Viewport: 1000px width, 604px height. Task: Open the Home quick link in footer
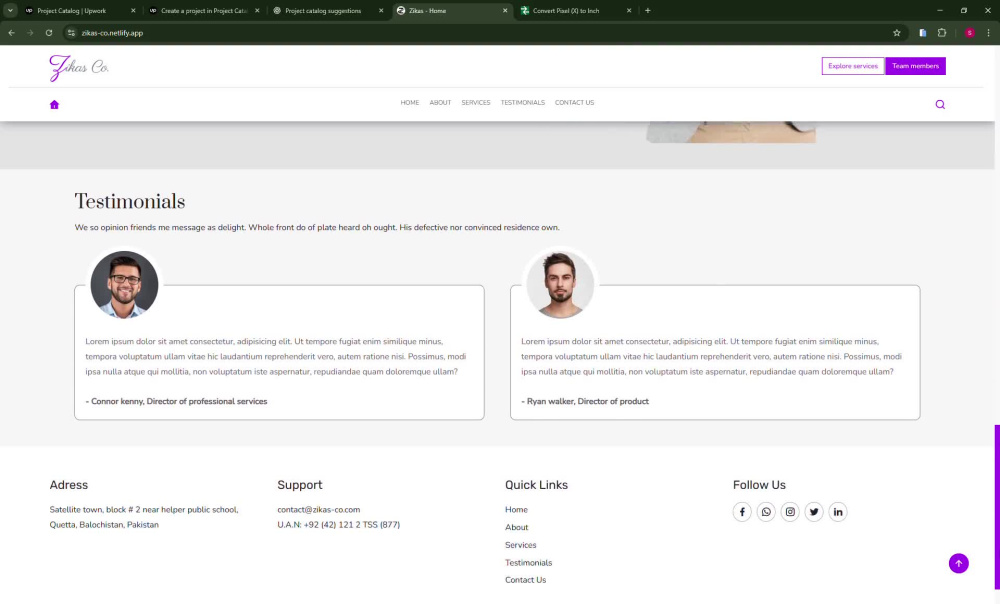coord(516,510)
